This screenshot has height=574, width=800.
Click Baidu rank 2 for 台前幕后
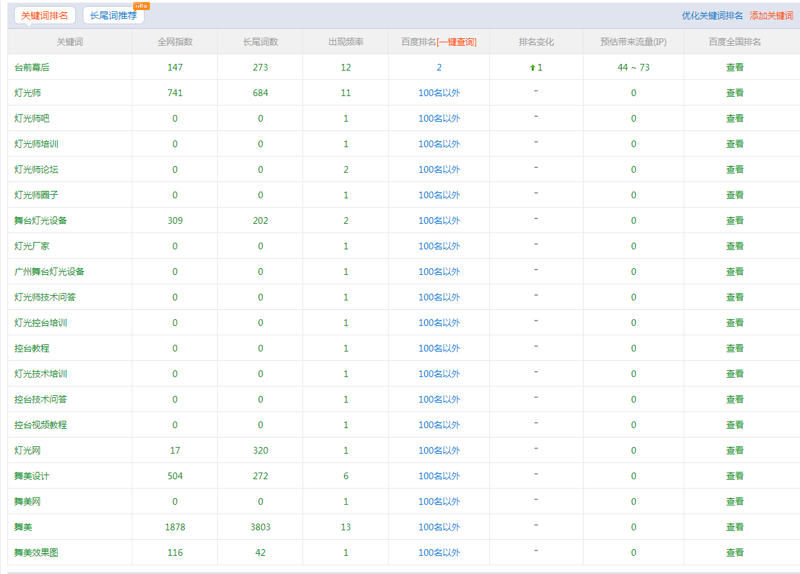(x=438, y=67)
